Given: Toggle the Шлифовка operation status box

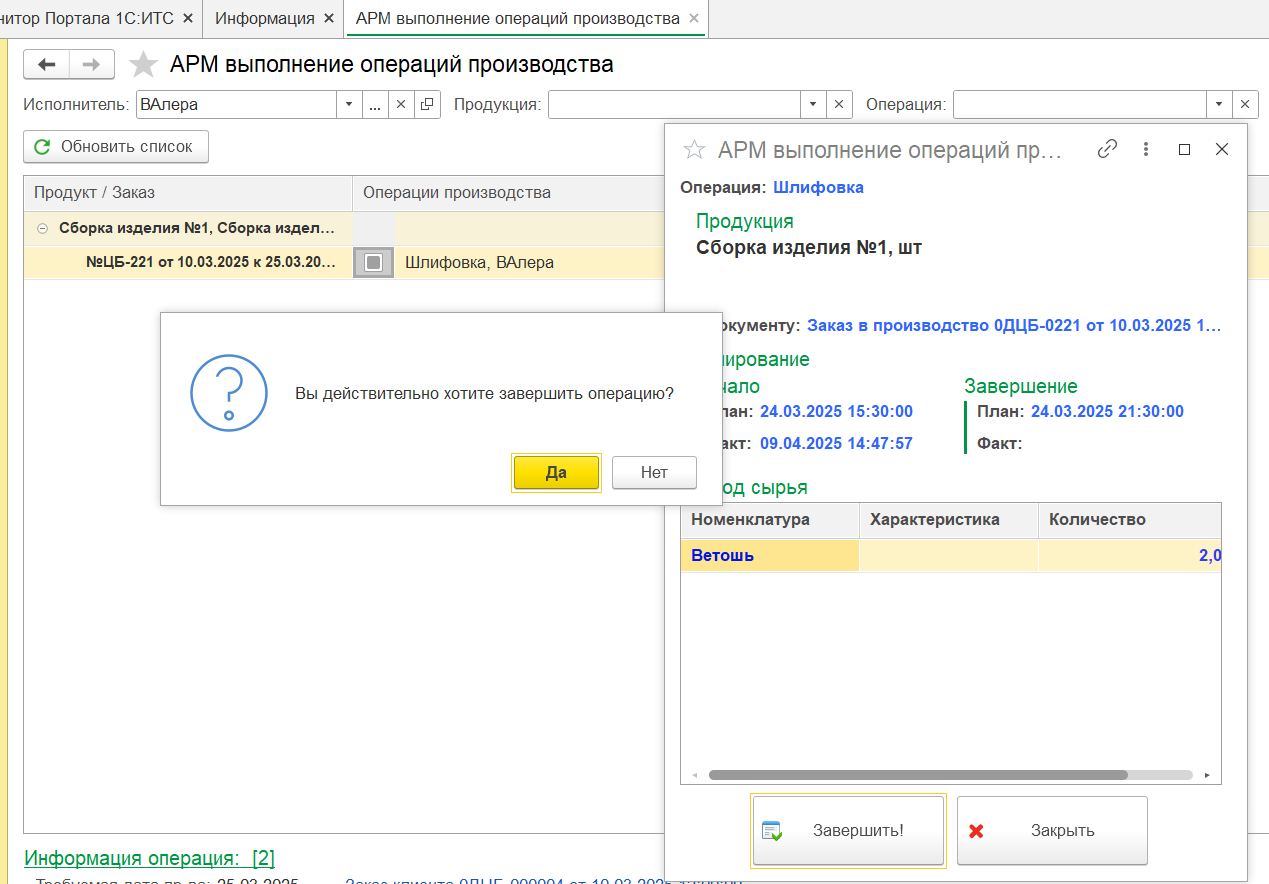Looking at the screenshot, I should 373,262.
